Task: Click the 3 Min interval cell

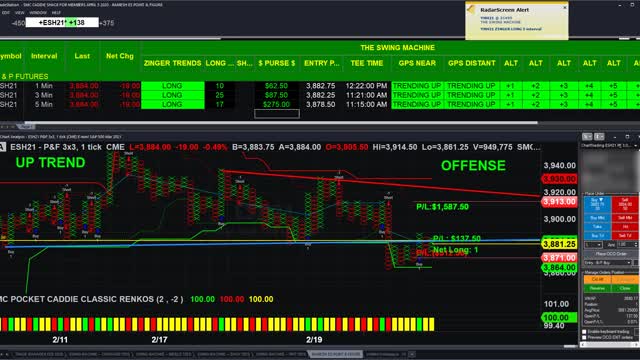Action: (x=44, y=95)
